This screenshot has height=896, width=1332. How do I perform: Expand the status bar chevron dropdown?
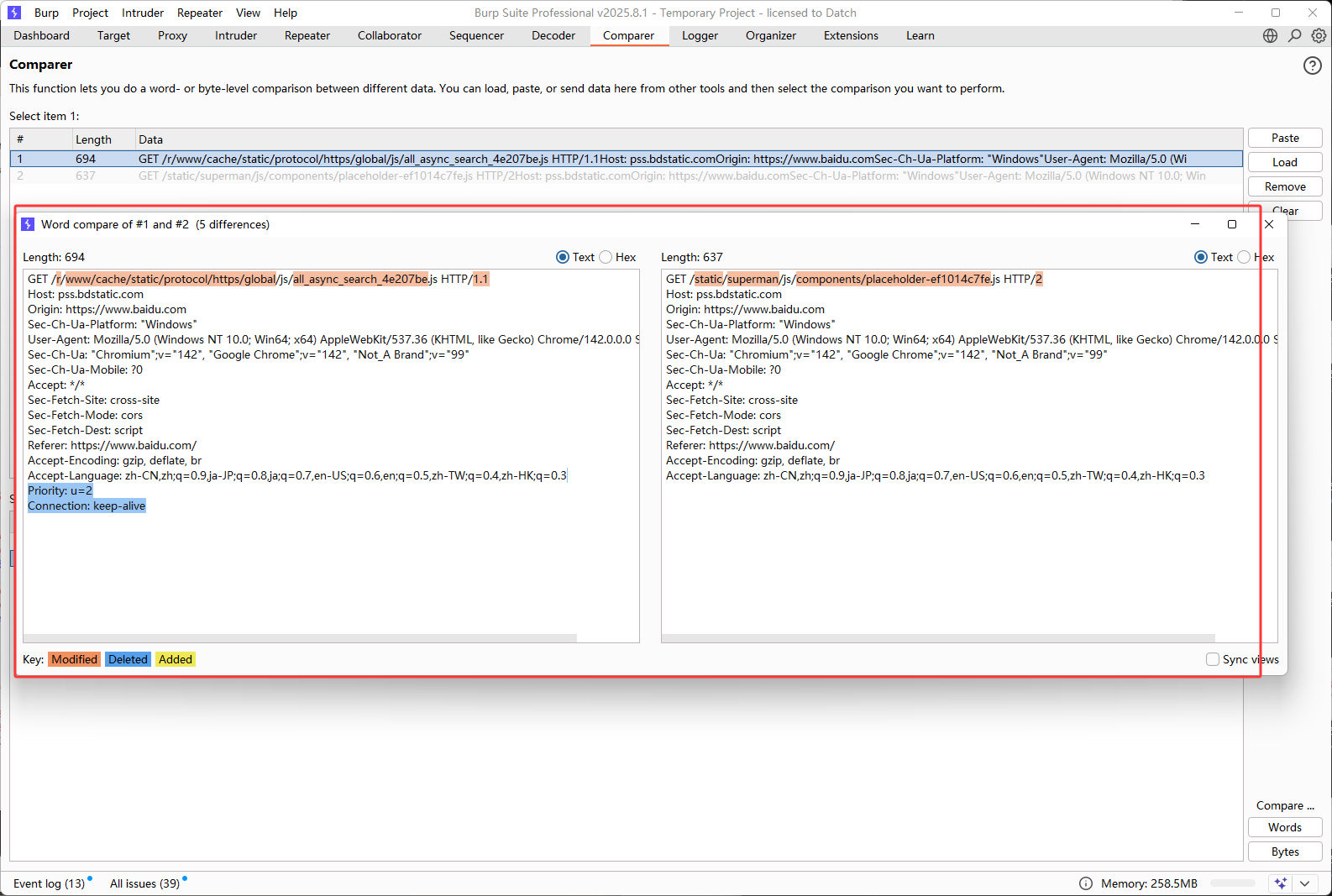tap(1304, 883)
